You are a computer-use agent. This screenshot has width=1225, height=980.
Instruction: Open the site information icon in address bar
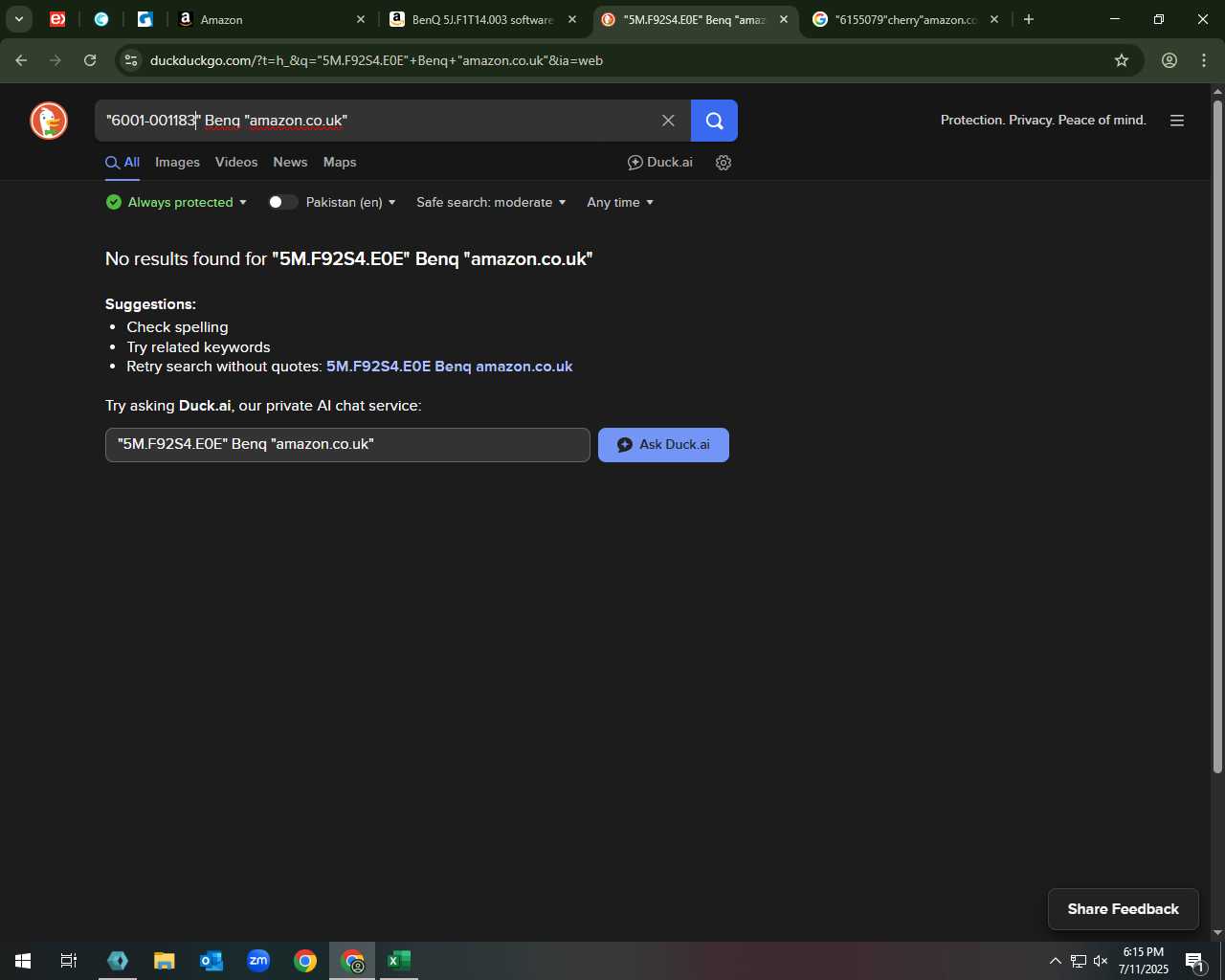131,60
